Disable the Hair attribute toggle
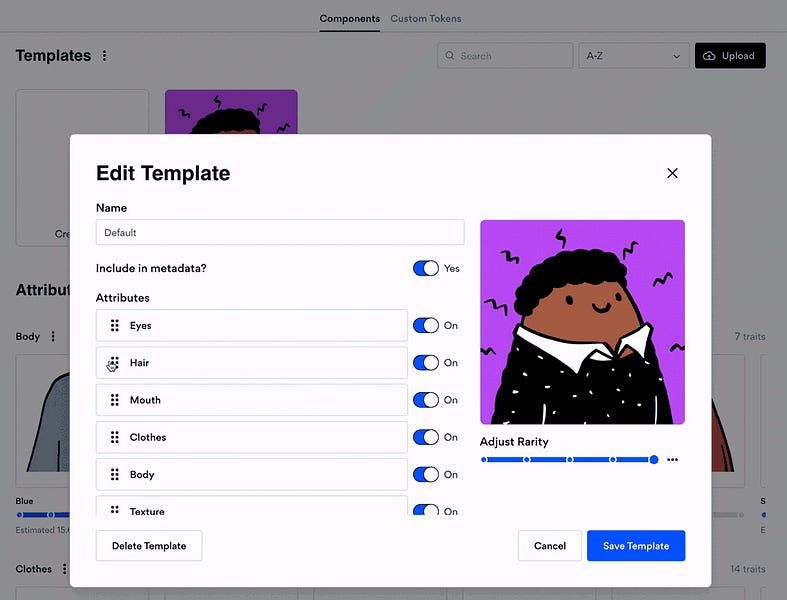787x600 pixels. [x=425, y=363]
